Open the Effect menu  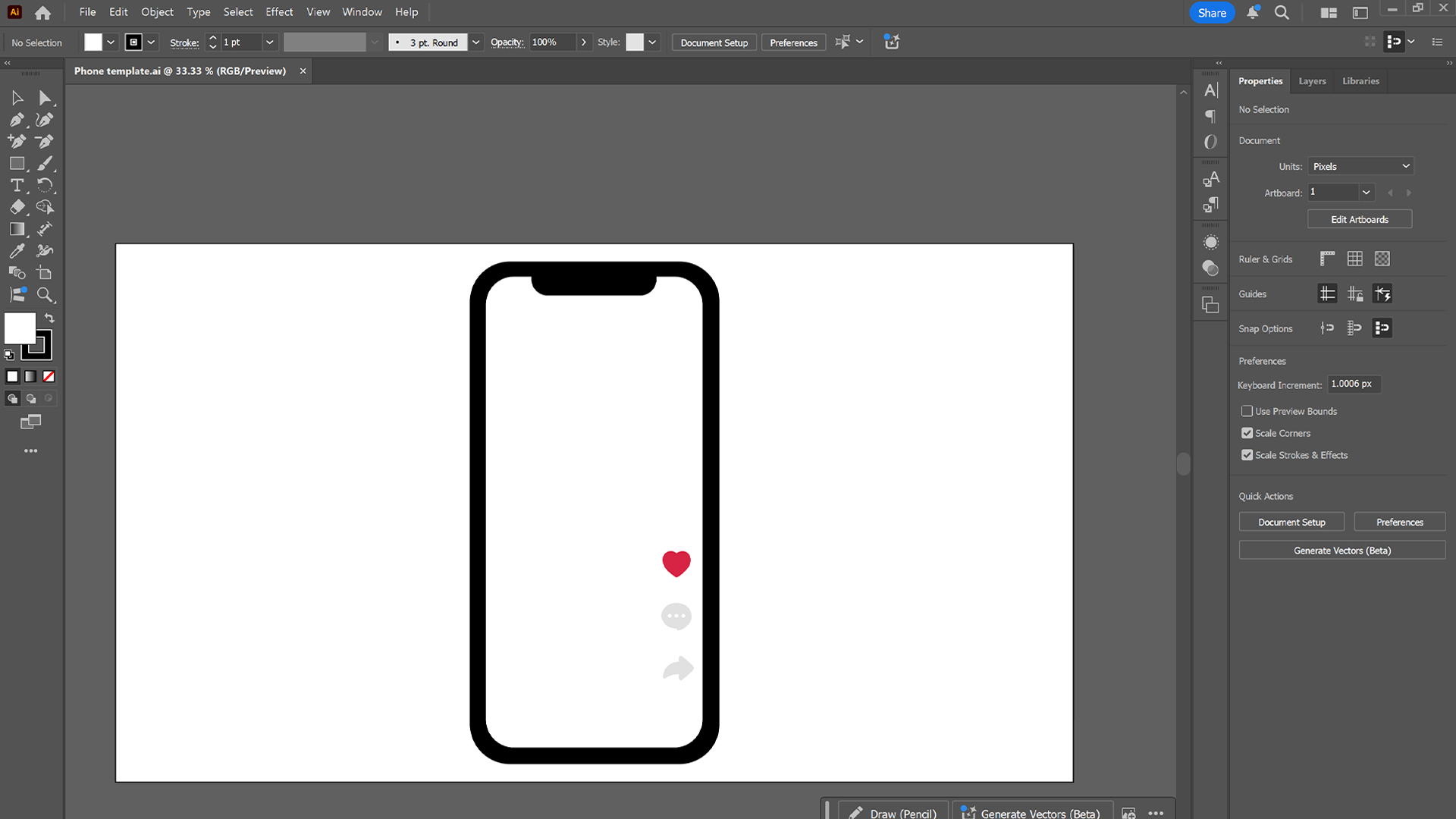[x=279, y=12]
